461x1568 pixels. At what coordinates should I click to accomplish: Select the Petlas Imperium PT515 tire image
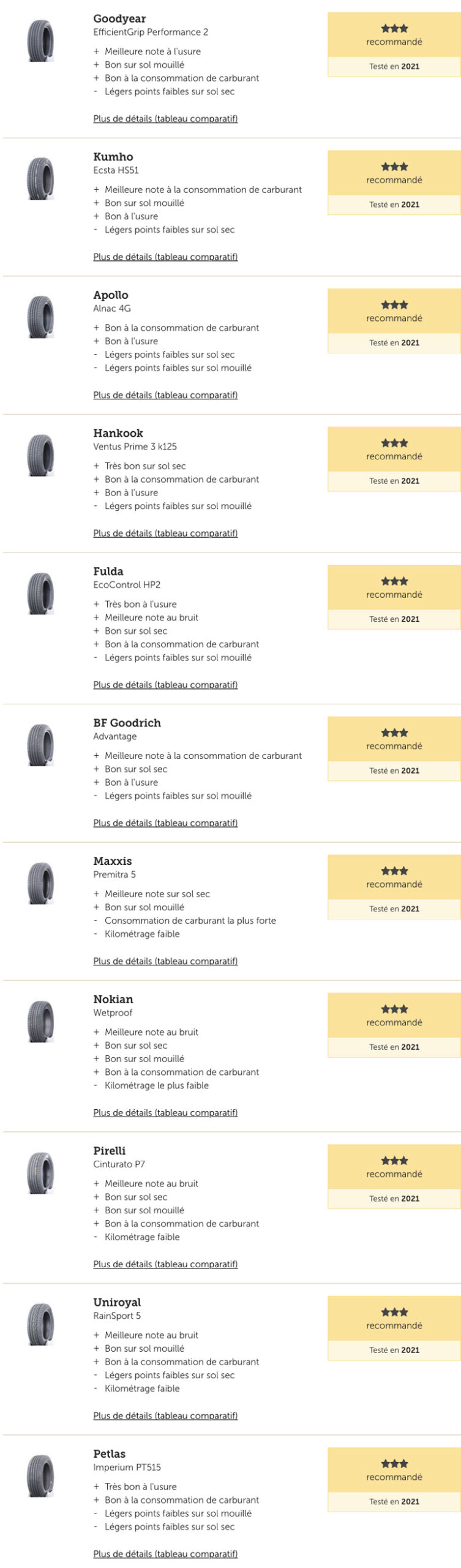coord(40,1476)
